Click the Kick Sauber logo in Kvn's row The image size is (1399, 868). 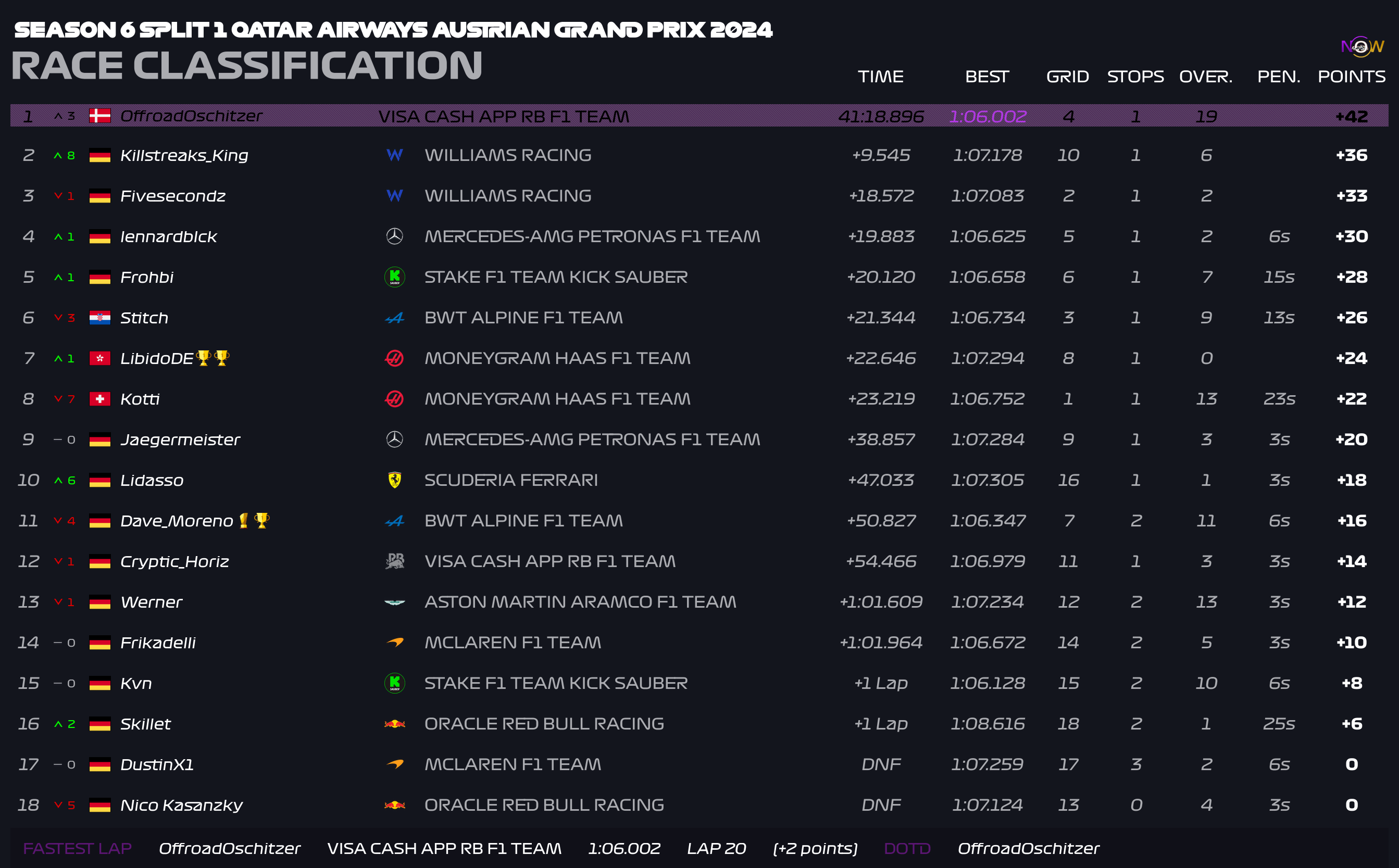394,683
